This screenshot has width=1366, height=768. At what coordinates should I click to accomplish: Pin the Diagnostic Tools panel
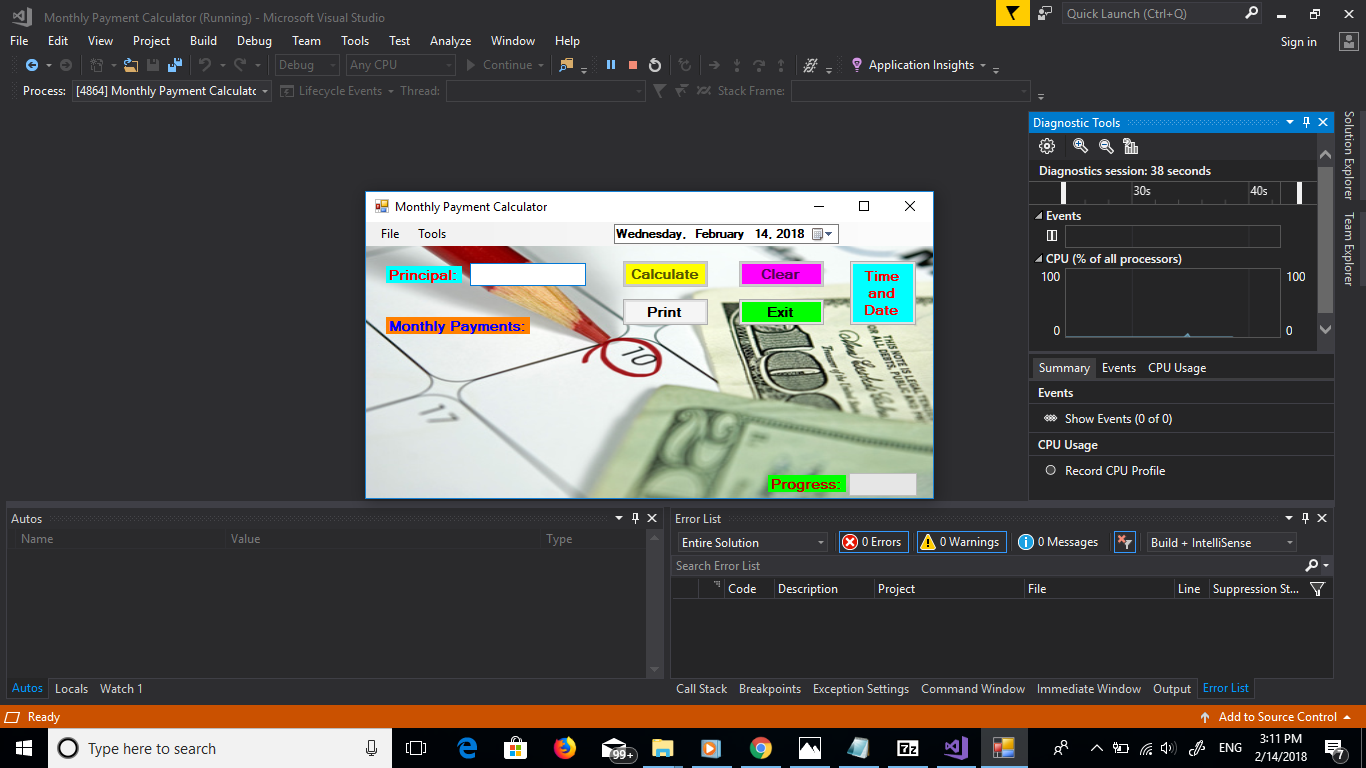pyautogui.click(x=1306, y=122)
